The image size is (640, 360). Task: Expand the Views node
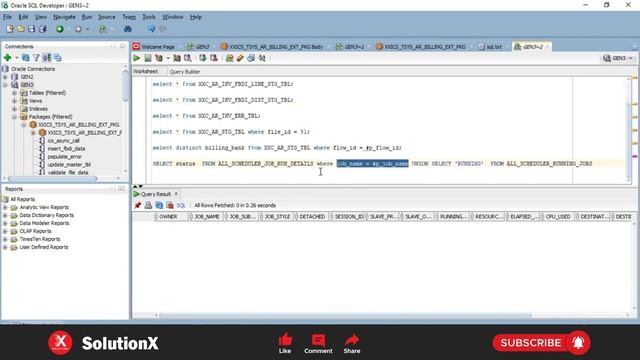pyautogui.click(x=15, y=101)
